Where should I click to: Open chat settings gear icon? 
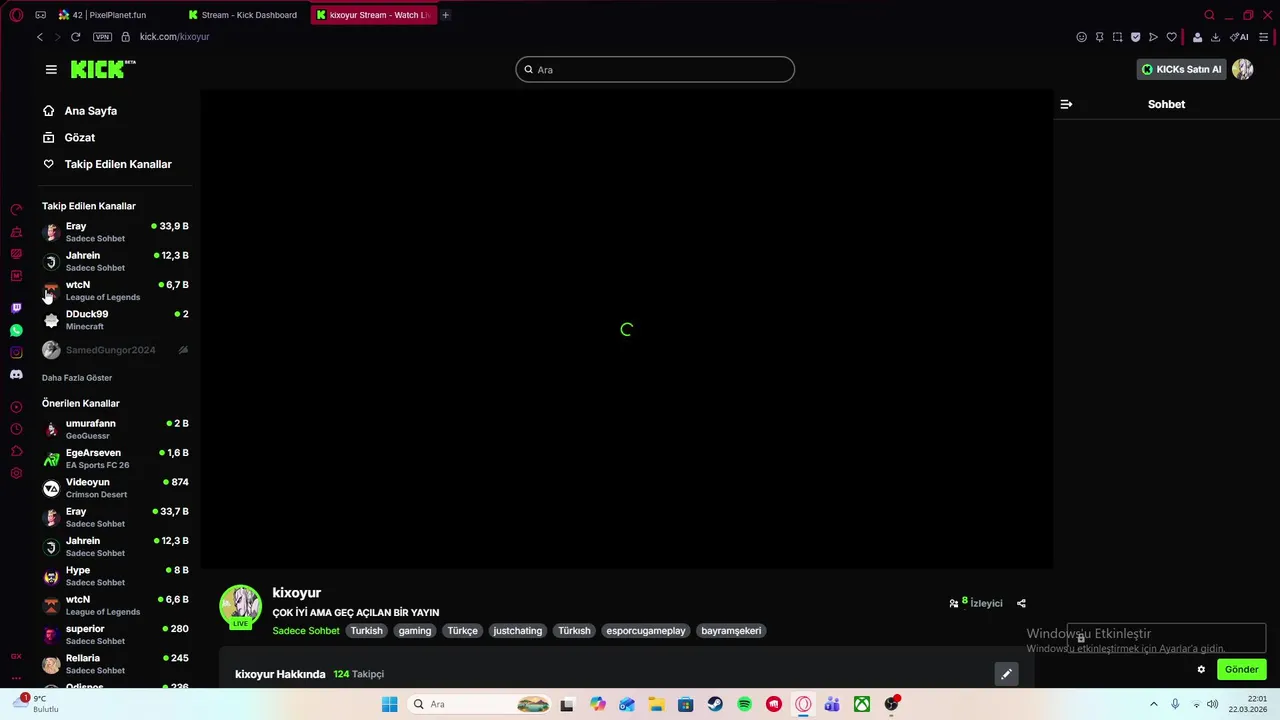tap(1201, 670)
